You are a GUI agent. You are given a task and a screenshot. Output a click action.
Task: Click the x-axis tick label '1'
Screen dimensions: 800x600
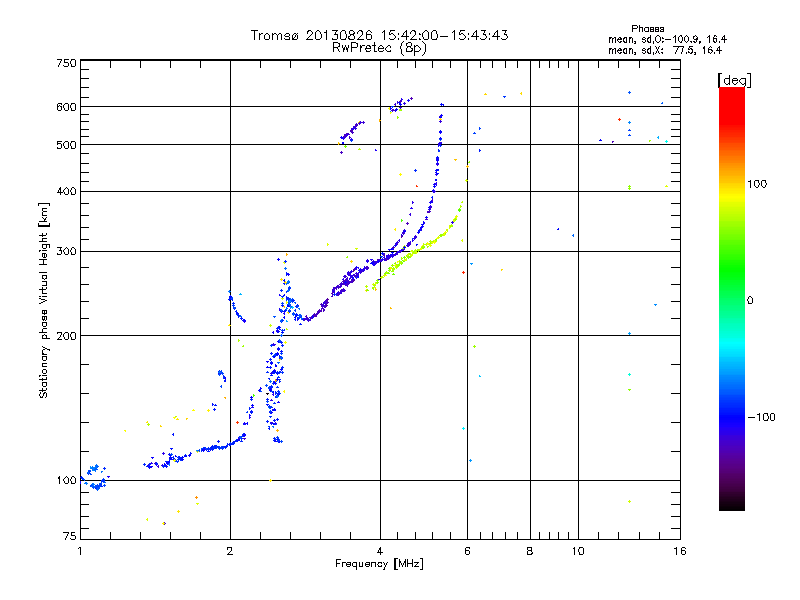tap(80, 551)
